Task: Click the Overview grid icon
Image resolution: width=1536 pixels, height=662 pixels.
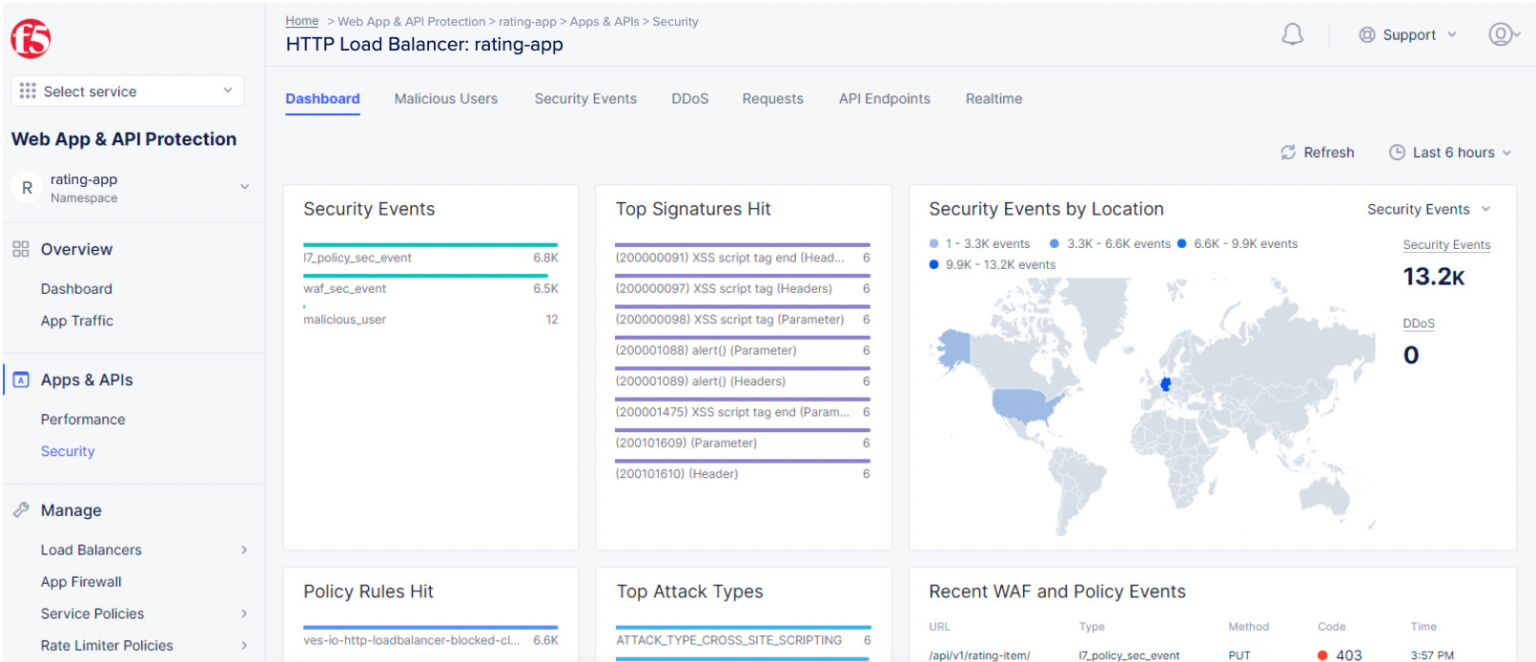Action: point(22,249)
